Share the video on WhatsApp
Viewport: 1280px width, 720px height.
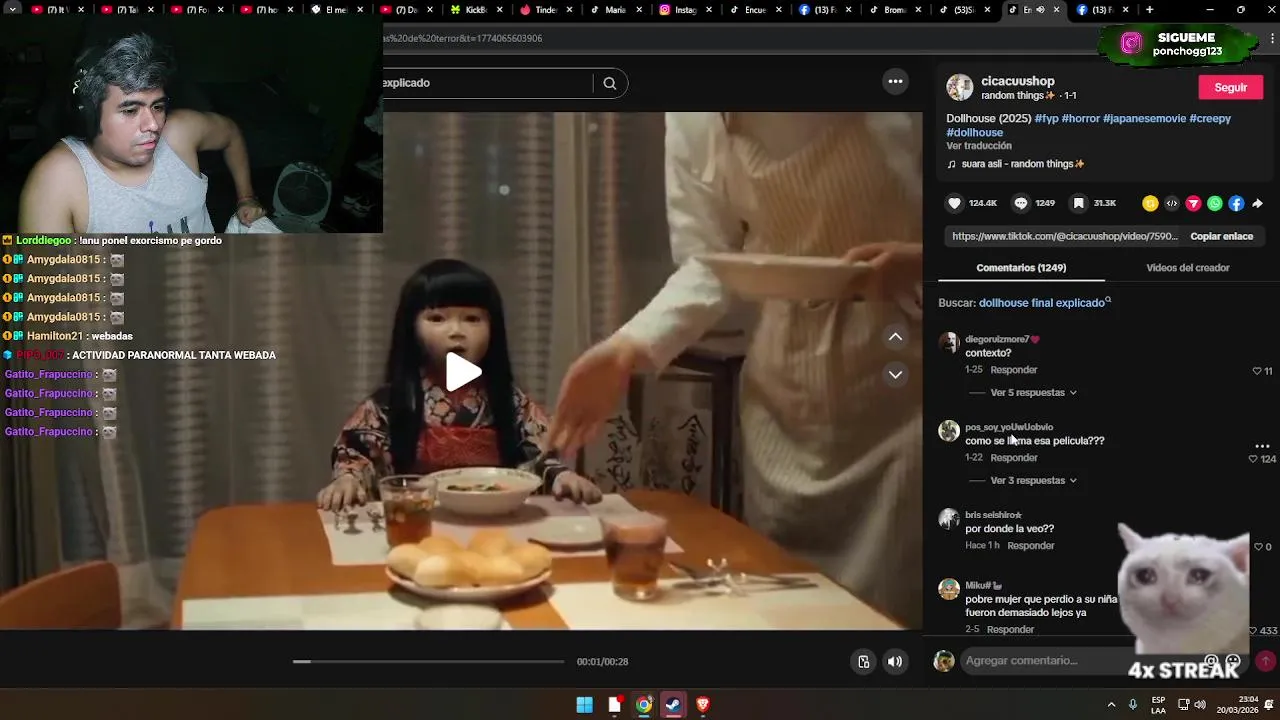[1215, 203]
